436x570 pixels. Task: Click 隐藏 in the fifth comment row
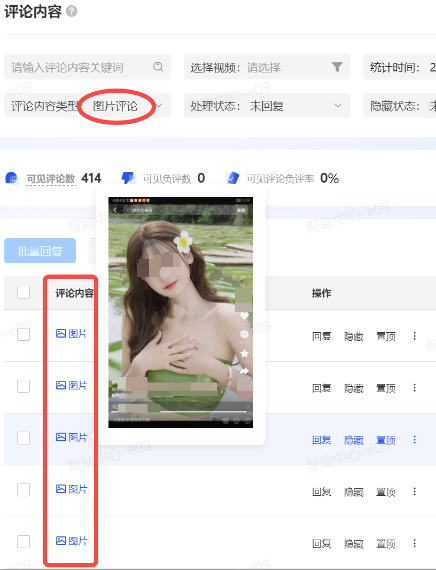click(354, 543)
